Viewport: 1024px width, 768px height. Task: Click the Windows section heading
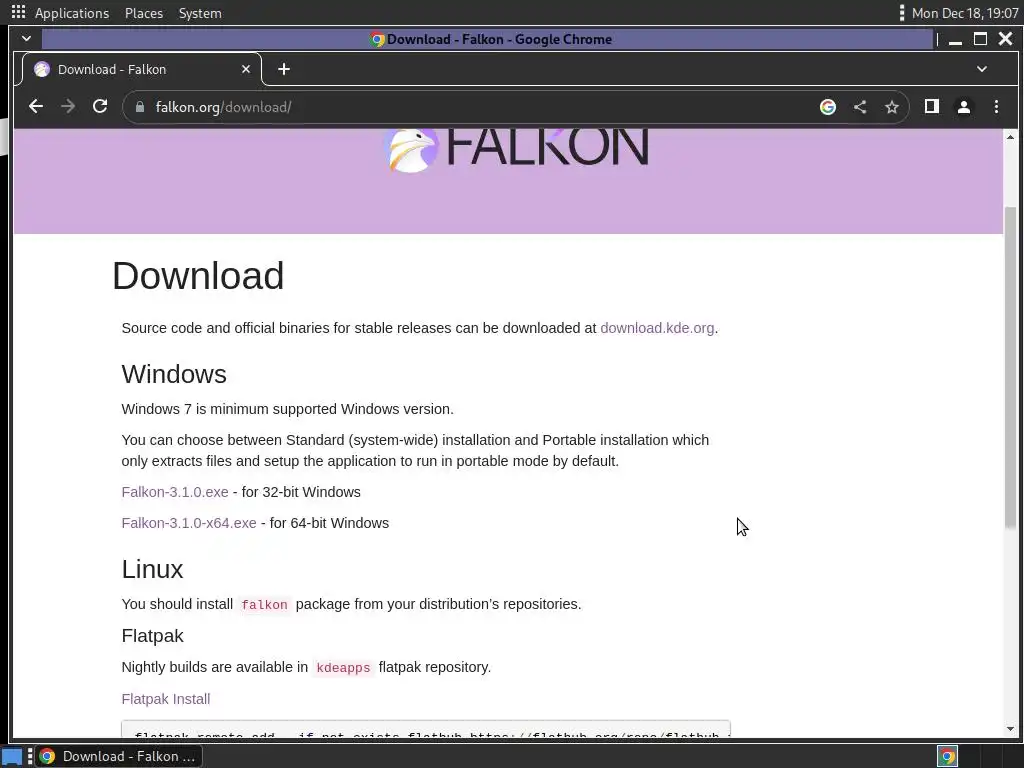pos(174,374)
